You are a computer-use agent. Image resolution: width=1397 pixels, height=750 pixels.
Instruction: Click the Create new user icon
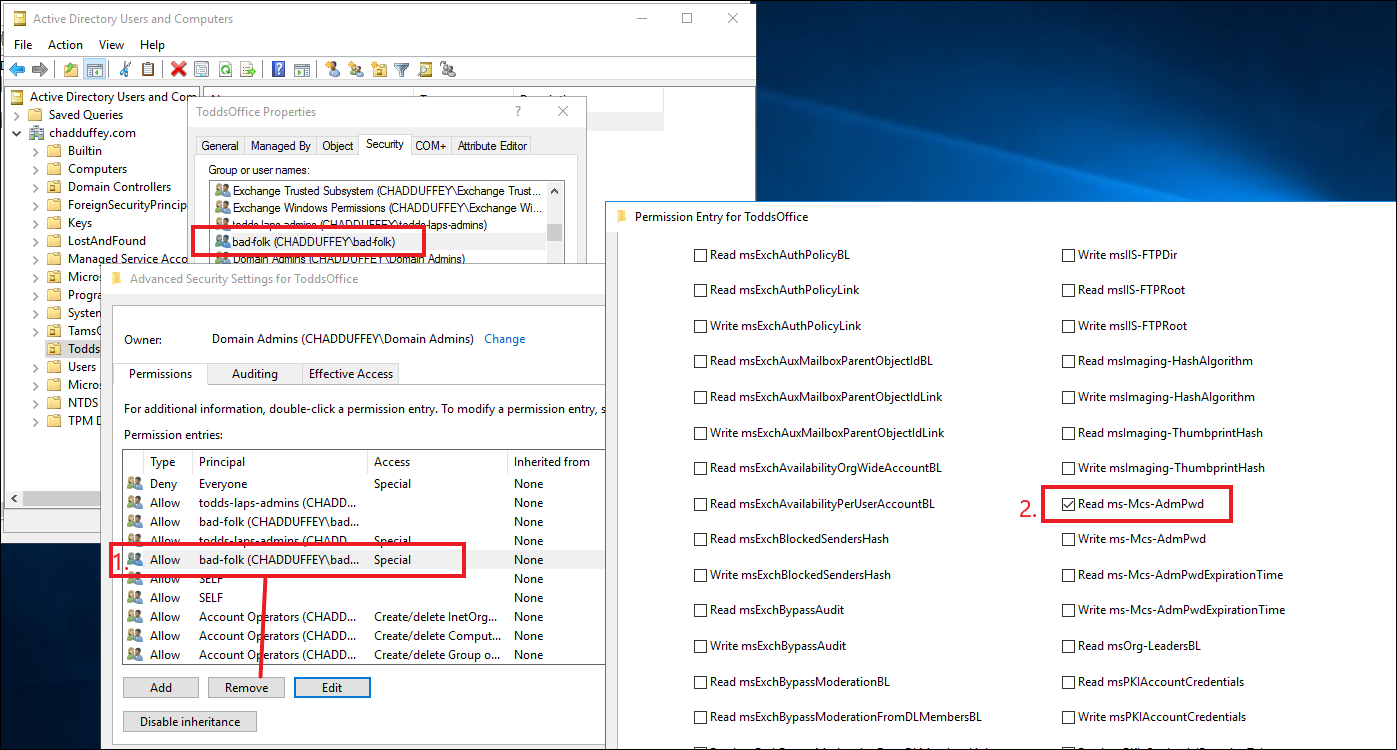tap(333, 69)
